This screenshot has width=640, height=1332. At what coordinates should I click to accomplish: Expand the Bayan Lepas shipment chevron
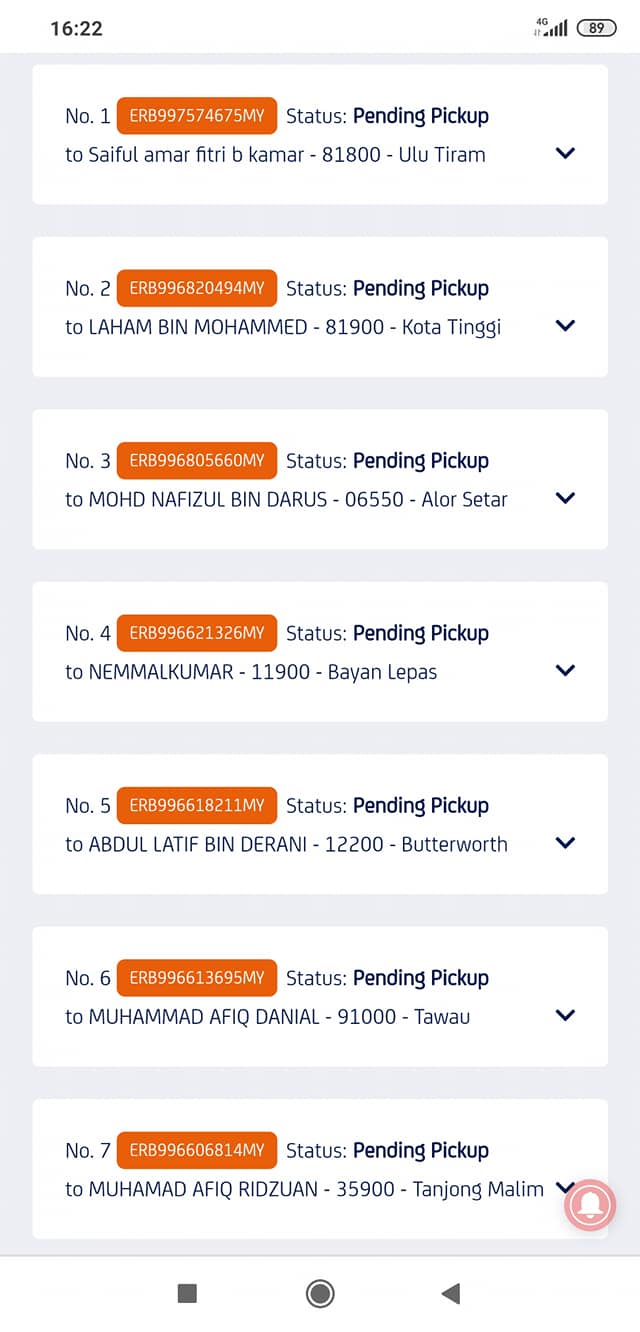(565, 670)
